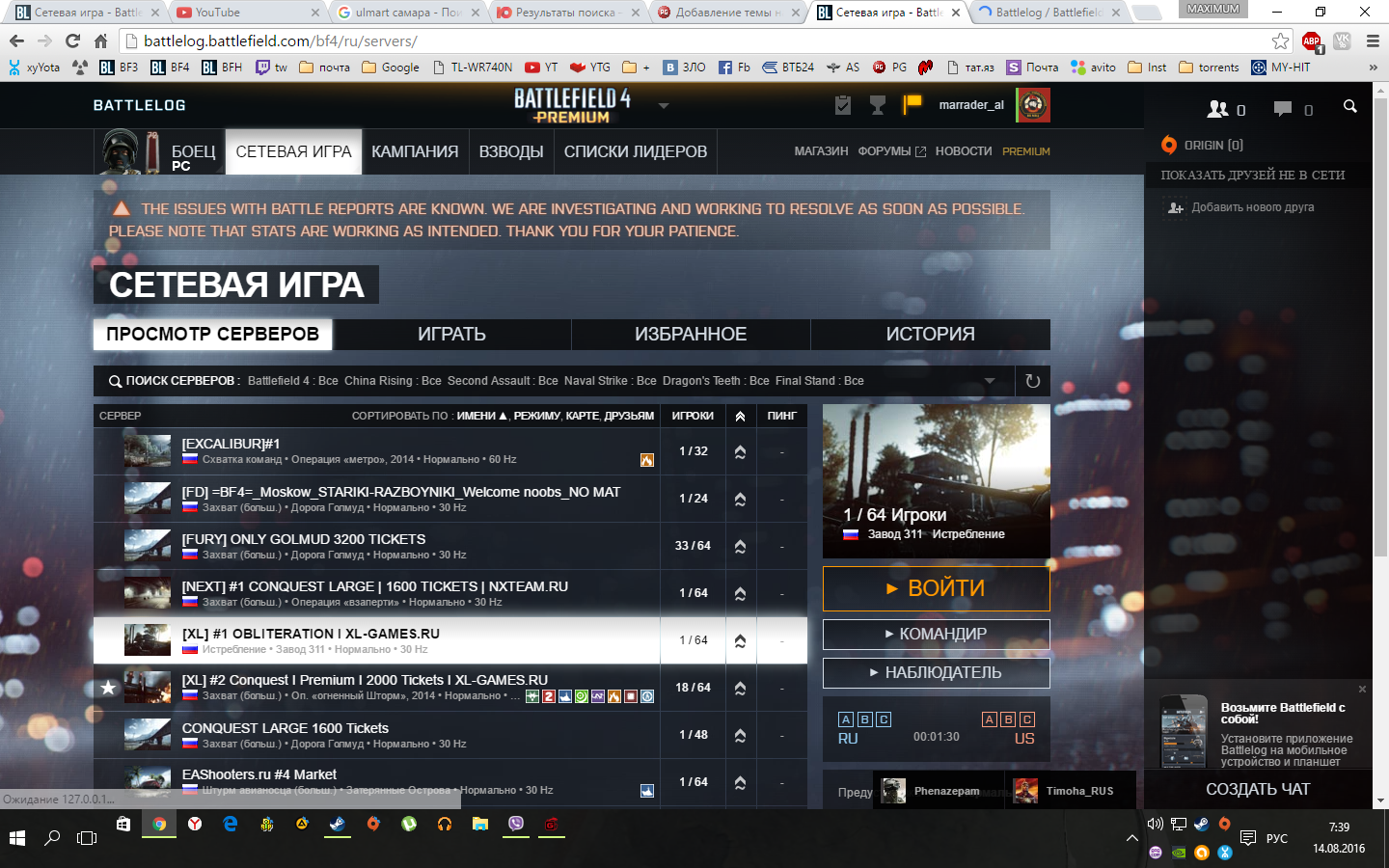Select the СЕТЕВАЯ ИГРА navigation tab
This screenshot has width=1389, height=868.
294,151
